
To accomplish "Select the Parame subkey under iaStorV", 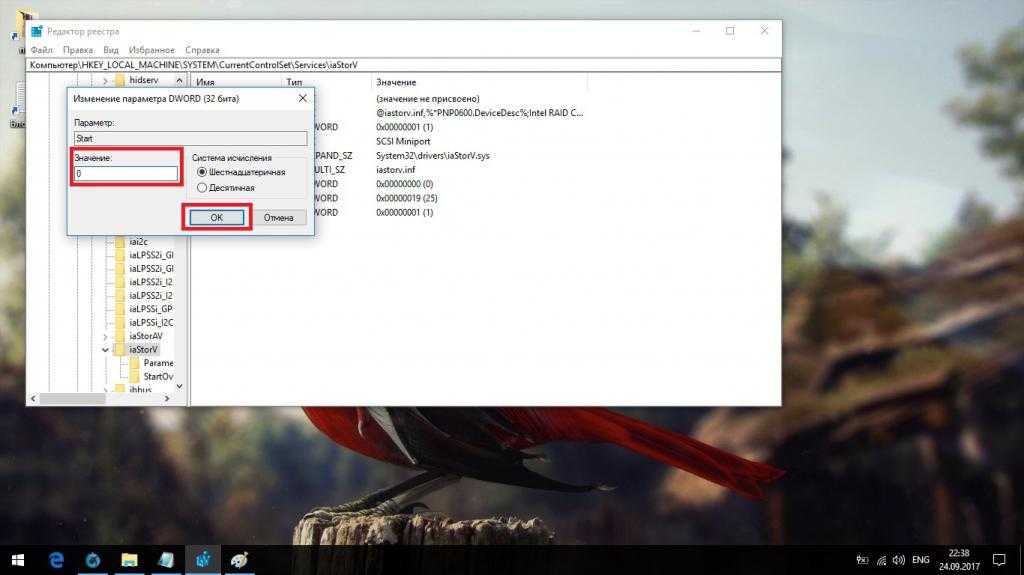I will [159, 363].
